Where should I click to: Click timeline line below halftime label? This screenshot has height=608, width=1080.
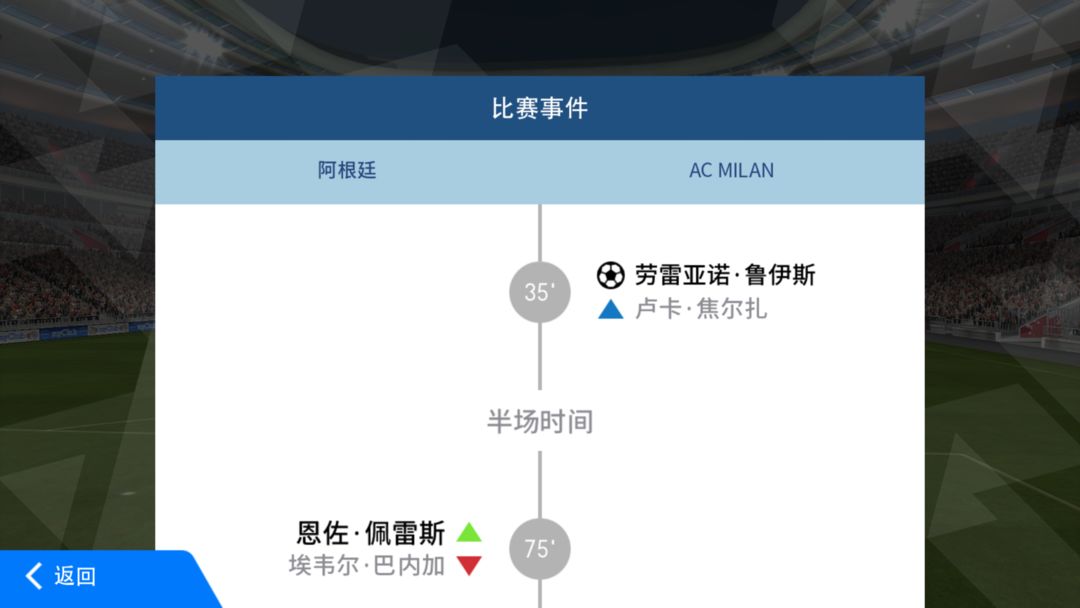[x=539, y=485]
